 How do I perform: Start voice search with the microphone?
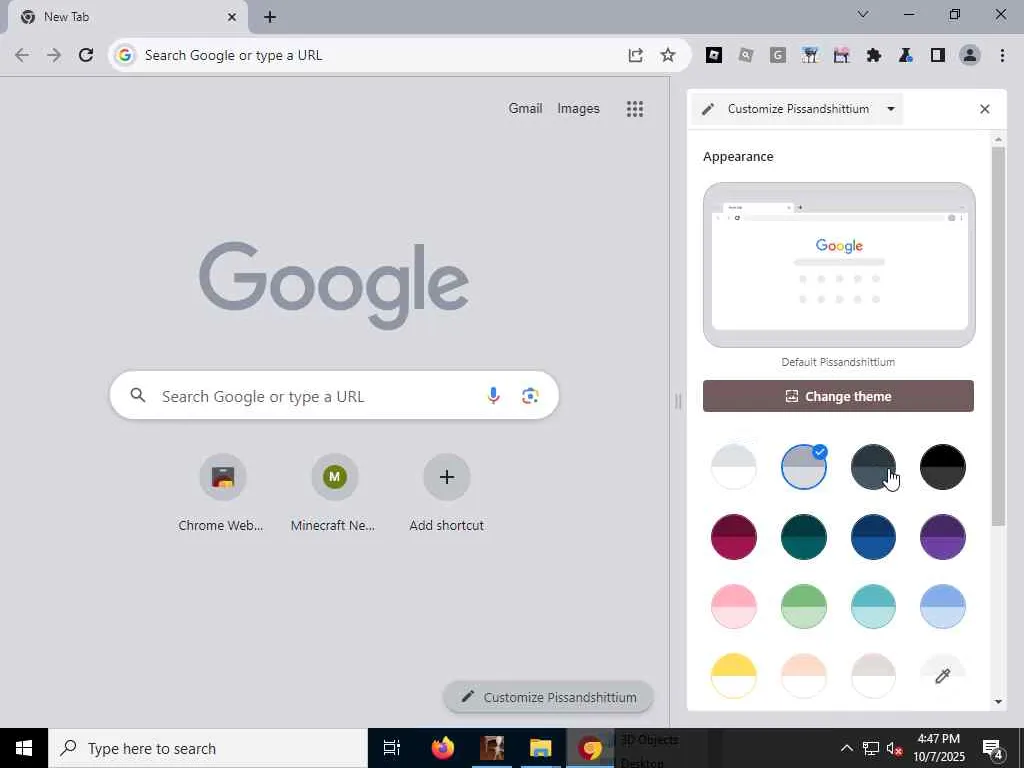[x=494, y=395]
